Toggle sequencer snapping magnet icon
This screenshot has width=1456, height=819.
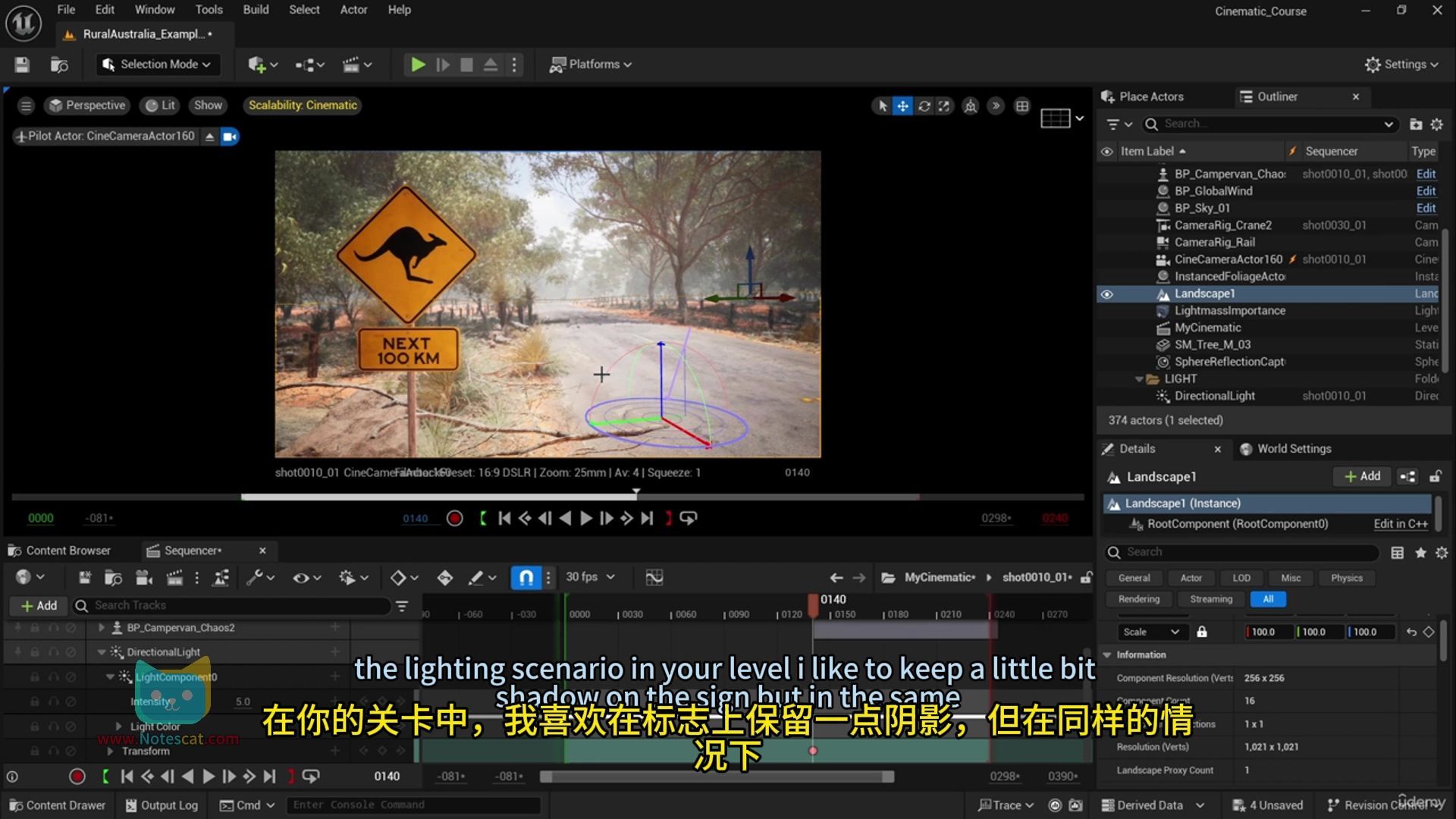pos(526,578)
